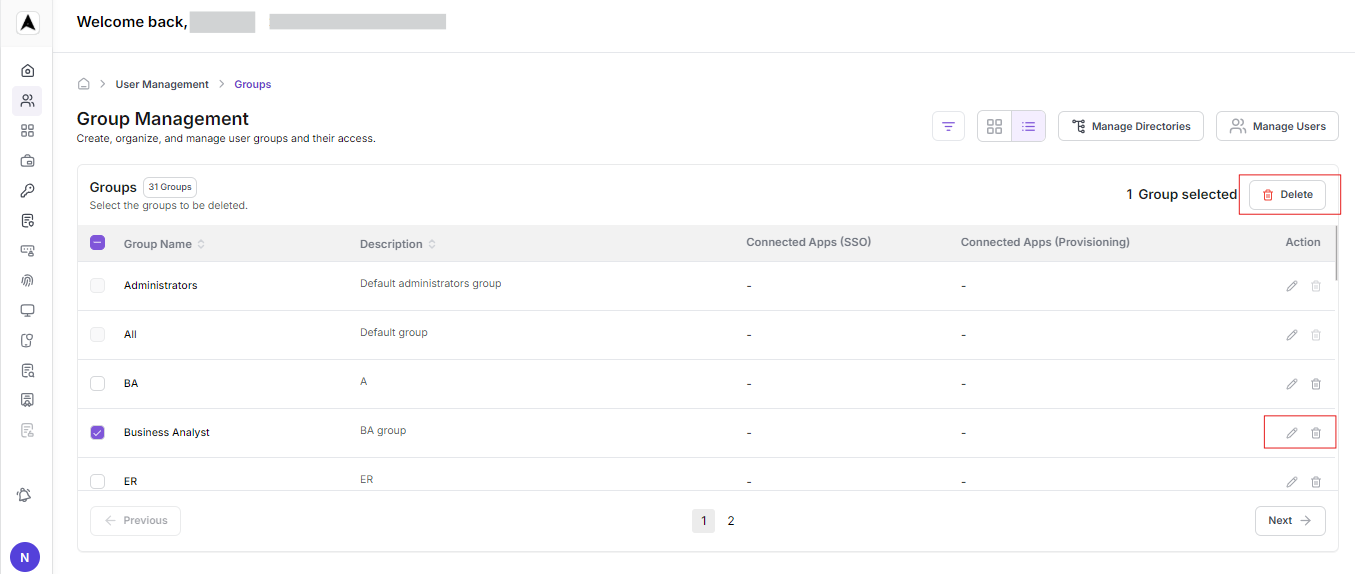Screen dimensions: 1355x574
Task: Uncheck the Business Analyst checkbox
Action: [x=97, y=432]
